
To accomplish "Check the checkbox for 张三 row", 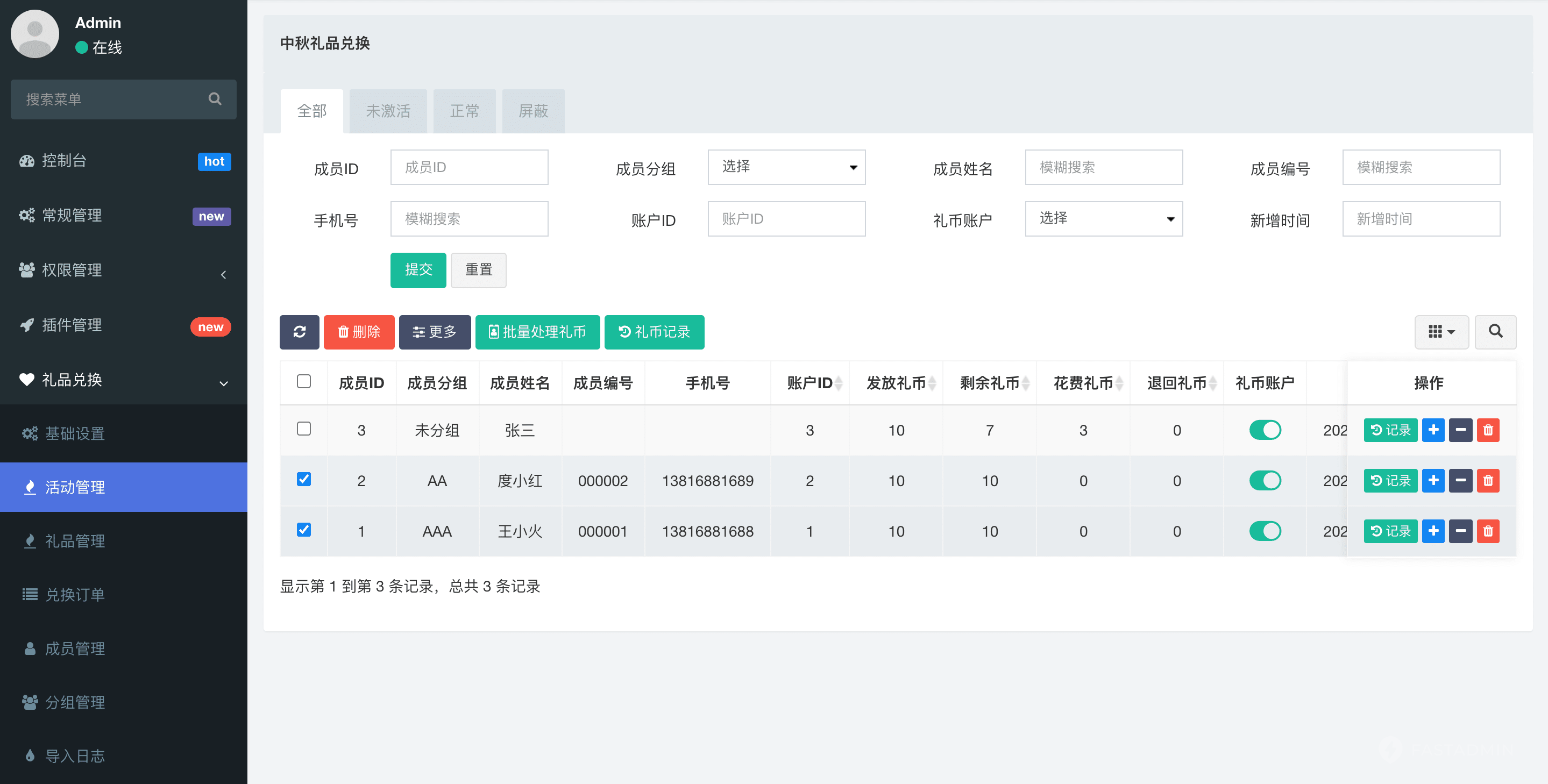I will pos(303,429).
